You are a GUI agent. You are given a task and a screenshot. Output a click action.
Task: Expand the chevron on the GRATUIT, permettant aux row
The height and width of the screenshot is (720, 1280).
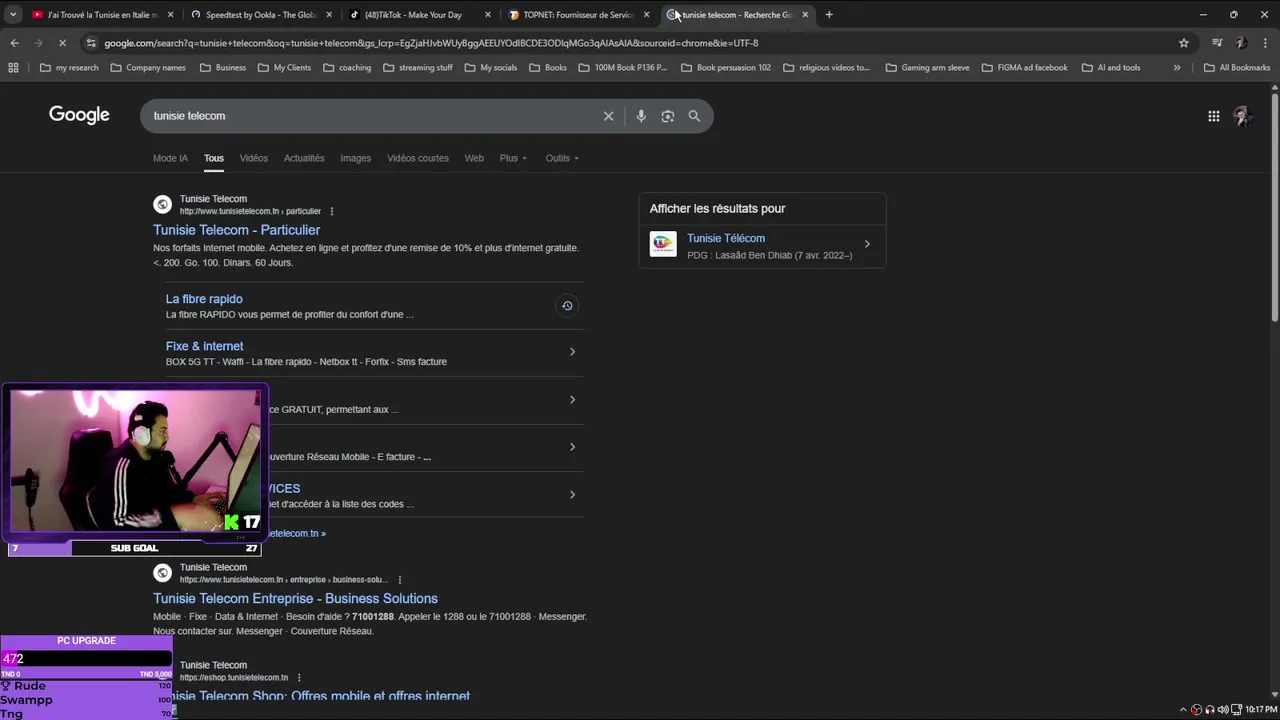(572, 400)
